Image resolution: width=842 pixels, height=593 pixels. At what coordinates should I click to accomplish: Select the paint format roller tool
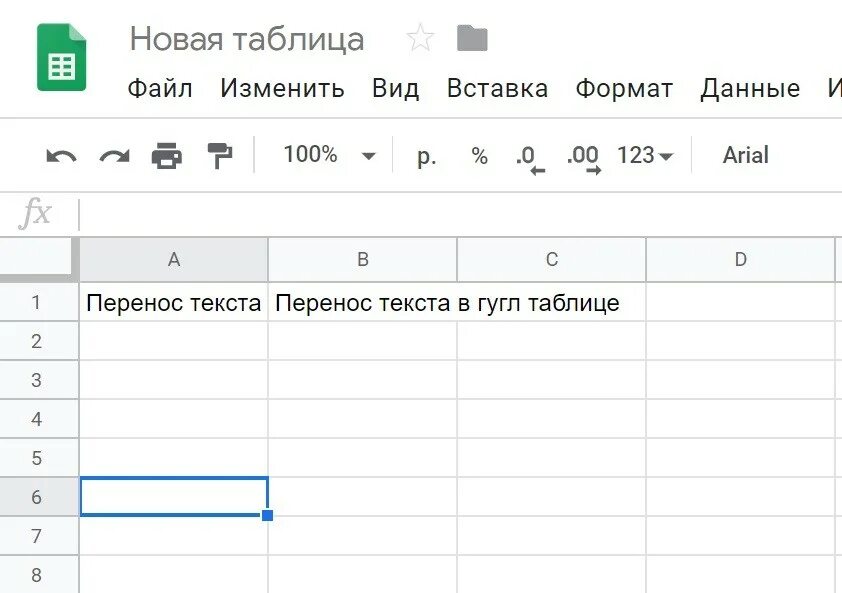219,156
